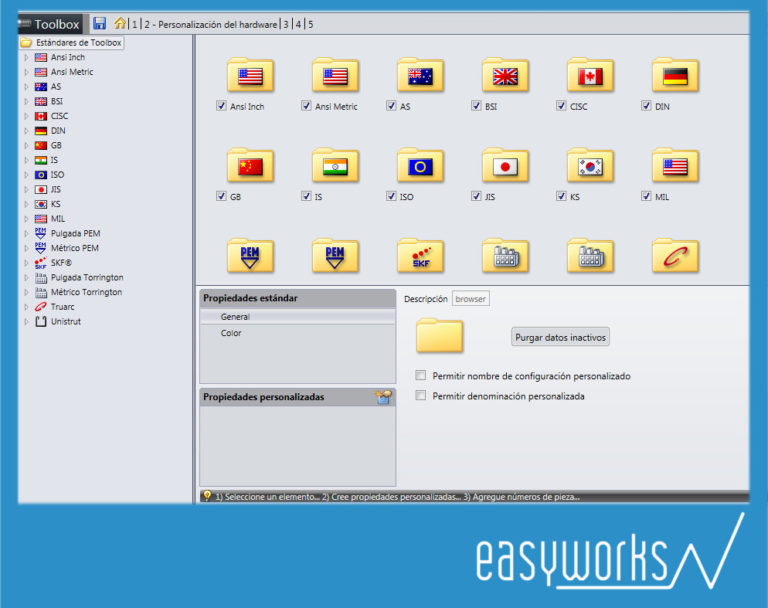Enable Permitir nombre de configuración personalizado
Screen dimensions: 768x608
(x=420, y=375)
